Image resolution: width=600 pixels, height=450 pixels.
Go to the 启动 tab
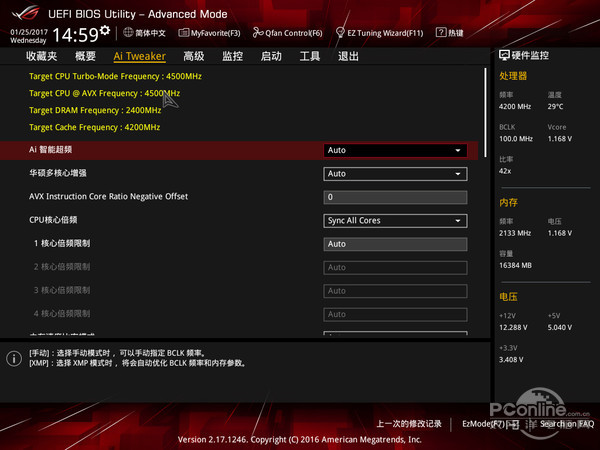point(271,56)
